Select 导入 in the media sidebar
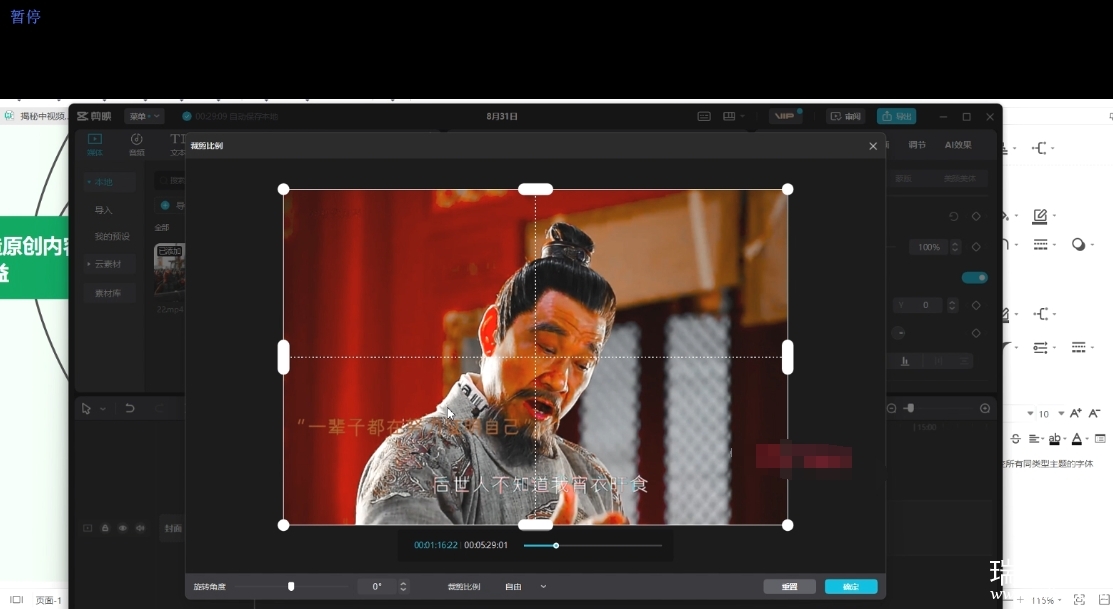 (104, 210)
